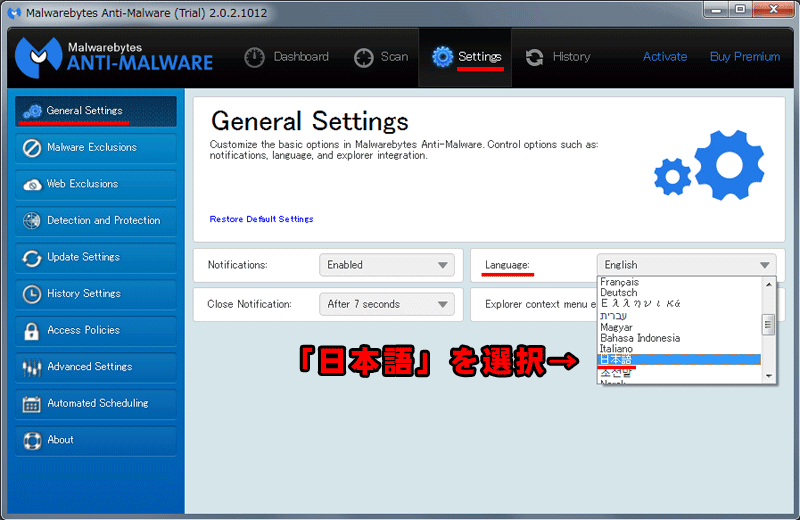The width and height of the screenshot is (800, 520).
Task: Choose Deutsch from the language list
Action: click(x=679, y=292)
